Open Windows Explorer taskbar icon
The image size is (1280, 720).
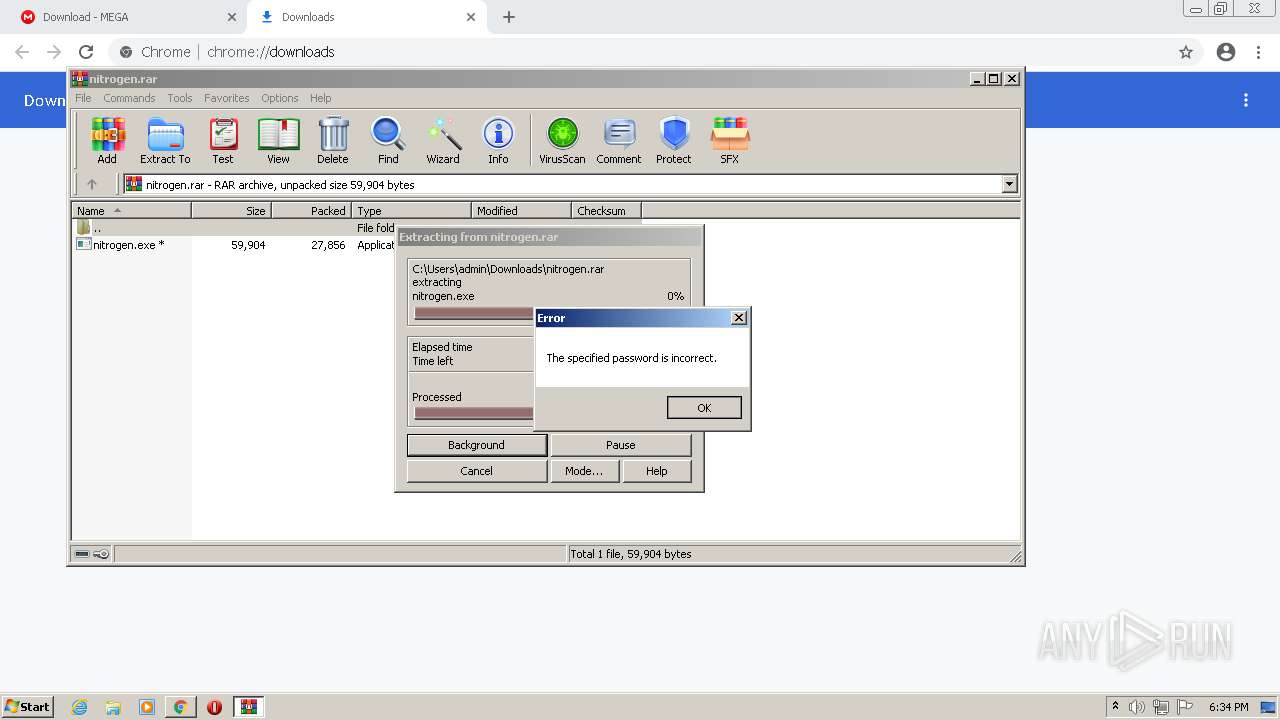pyautogui.click(x=113, y=707)
